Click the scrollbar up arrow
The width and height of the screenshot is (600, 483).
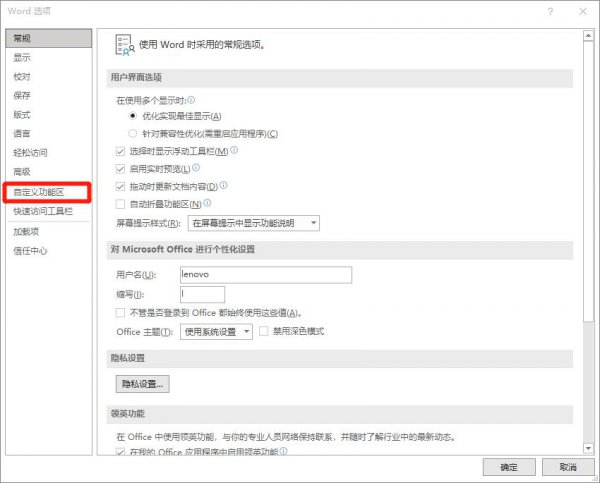click(588, 36)
